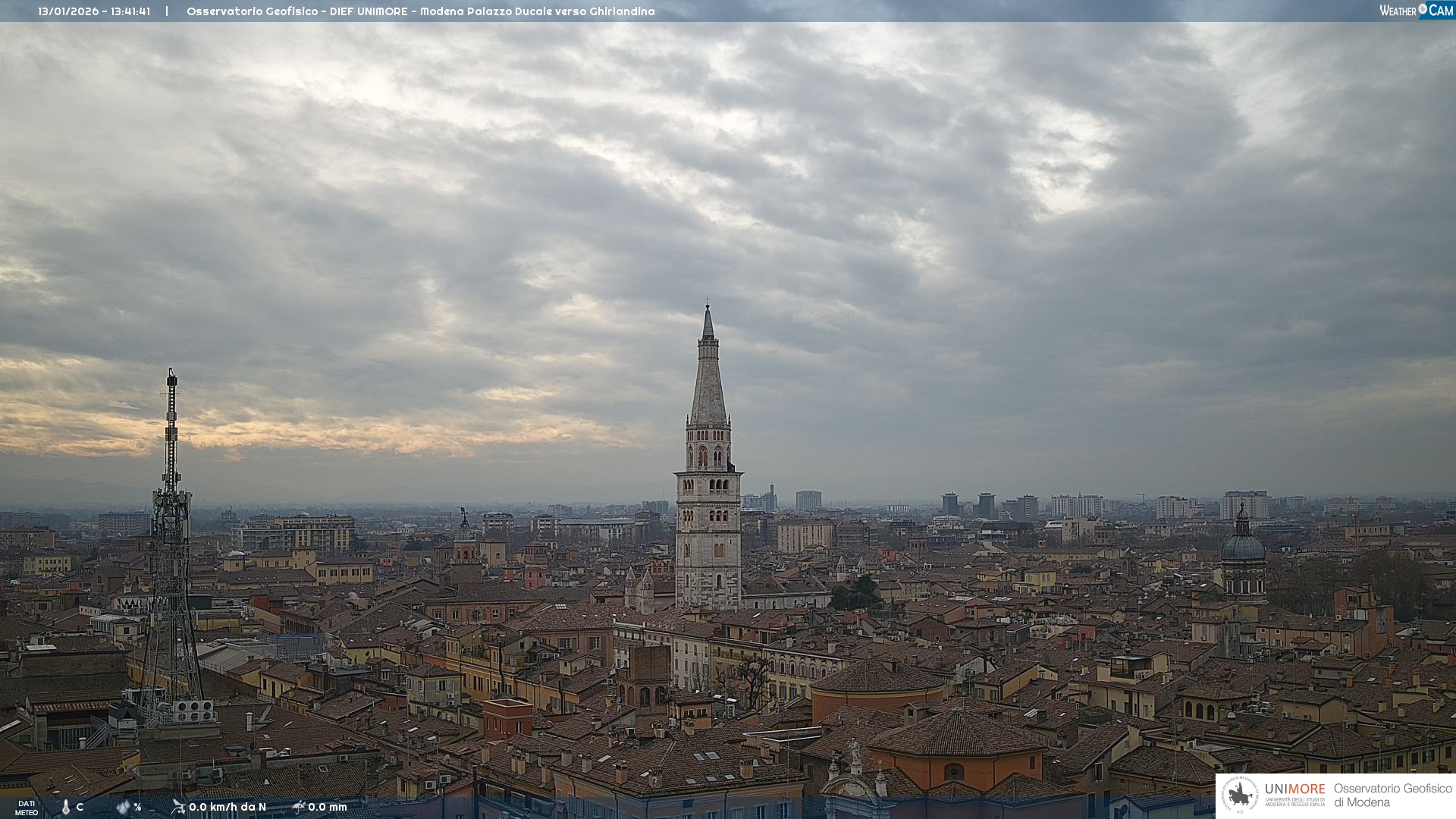Click the WeatherCam camera lens icon
The image size is (1456, 819).
point(1423,9)
